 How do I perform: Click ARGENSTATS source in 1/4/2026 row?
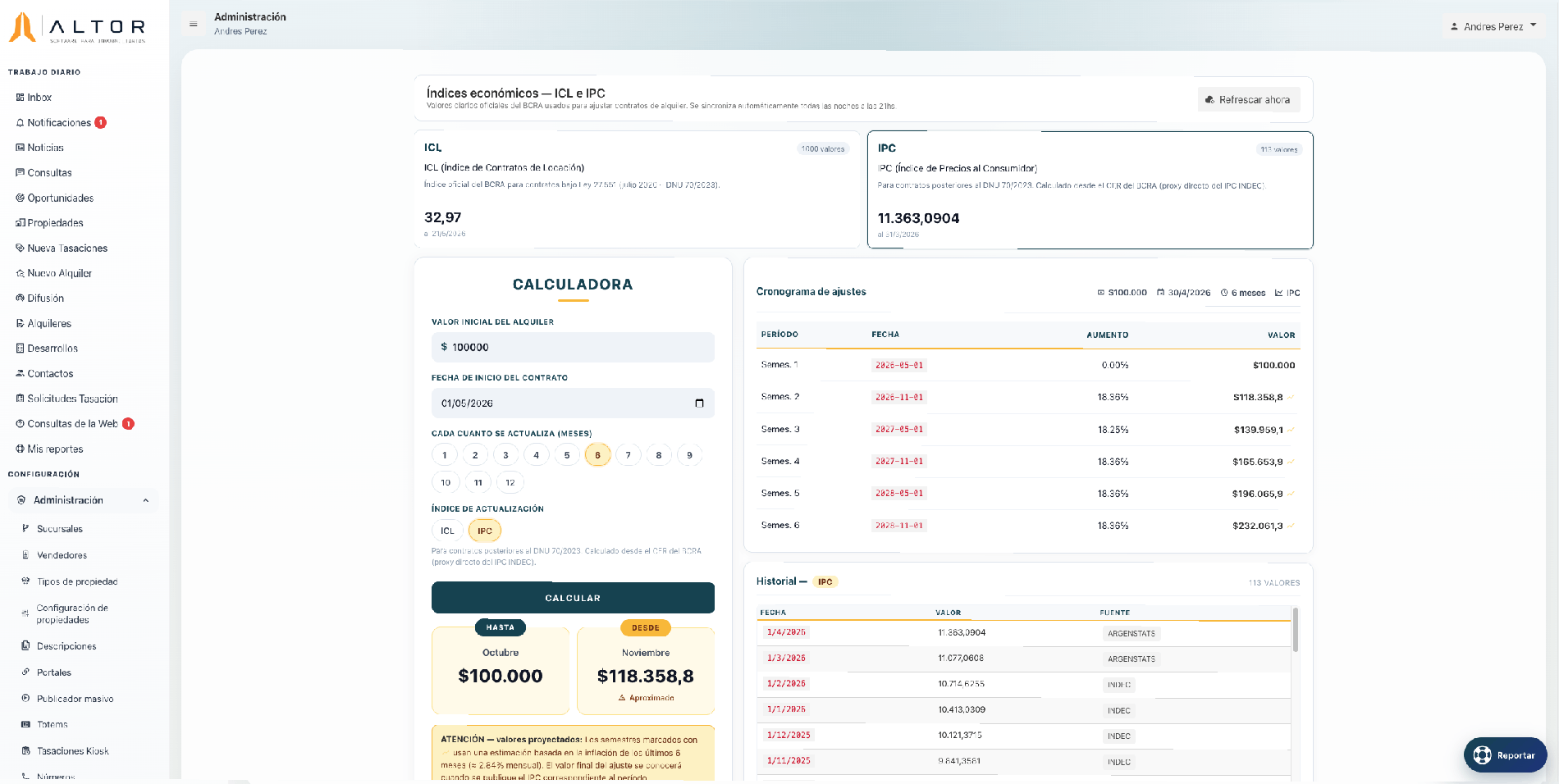tap(1131, 633)
